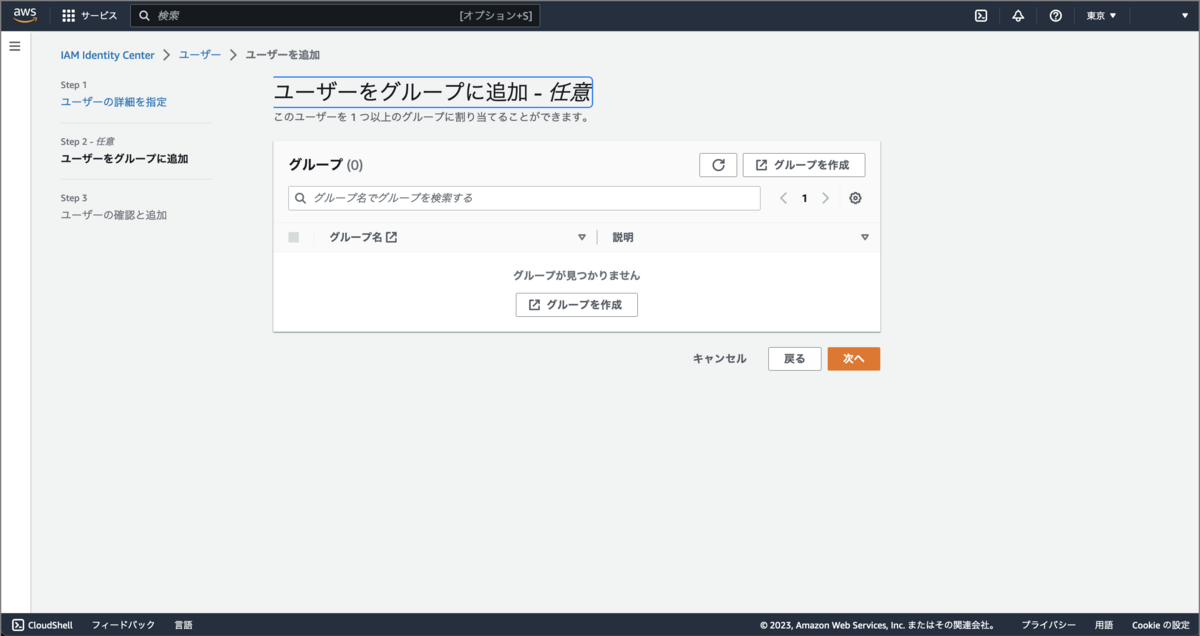Image resolution: width=1200 pixels, height=636 pixels.
Task: Focus the top AWS 検索 search bar
Action: pos(335,16)
